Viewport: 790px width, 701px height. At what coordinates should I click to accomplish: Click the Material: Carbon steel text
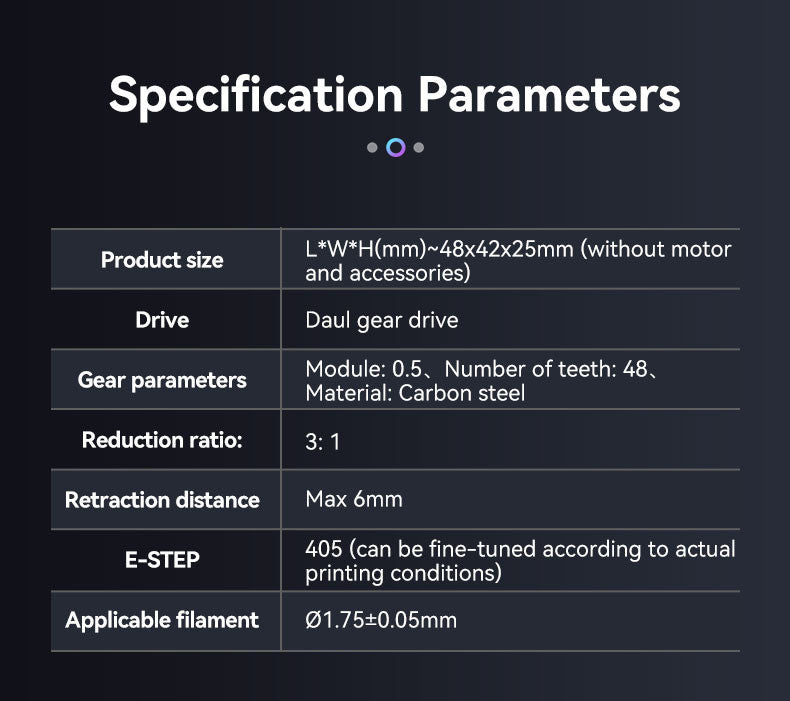(x=415, y=392)
